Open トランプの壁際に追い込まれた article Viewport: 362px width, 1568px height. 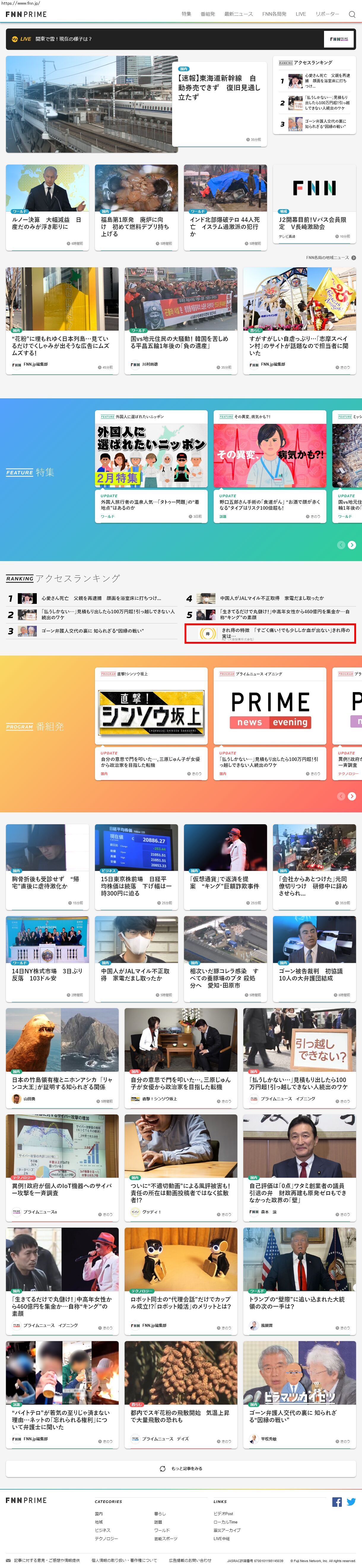tap(299, 1281)
